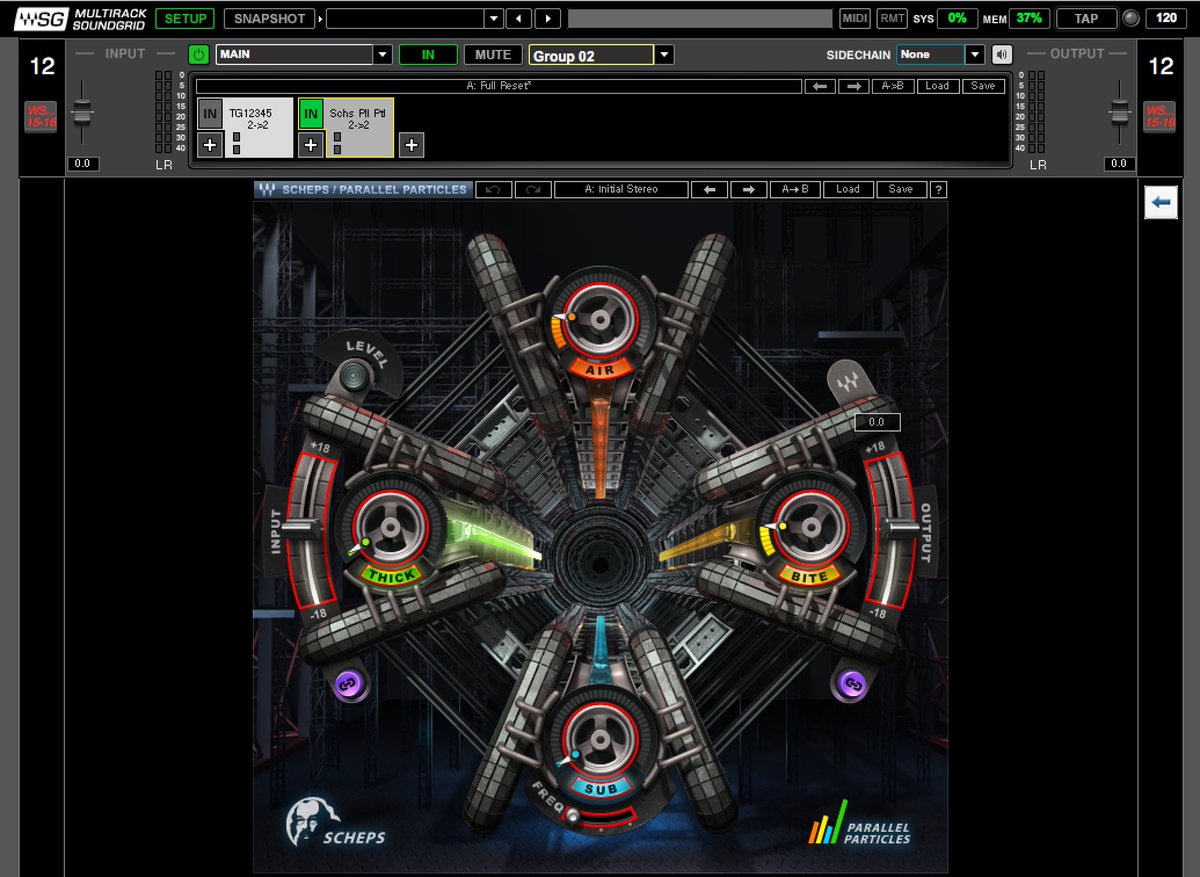The height and width of the screenshot is (877, 1200).
Task: Open the RMT remote settings
Action: point(892,18)
